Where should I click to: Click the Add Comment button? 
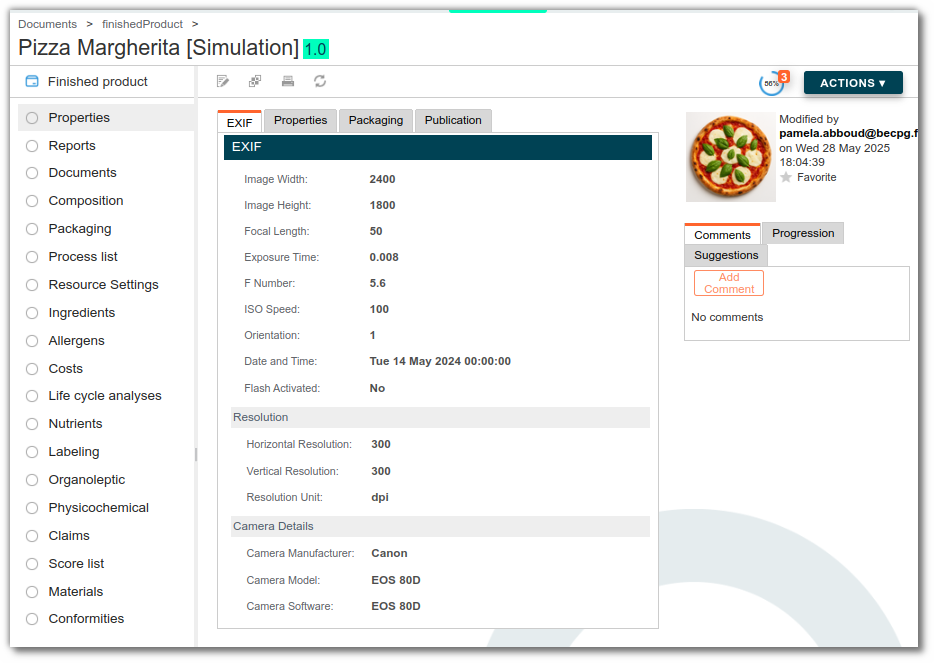coord(728,284)
